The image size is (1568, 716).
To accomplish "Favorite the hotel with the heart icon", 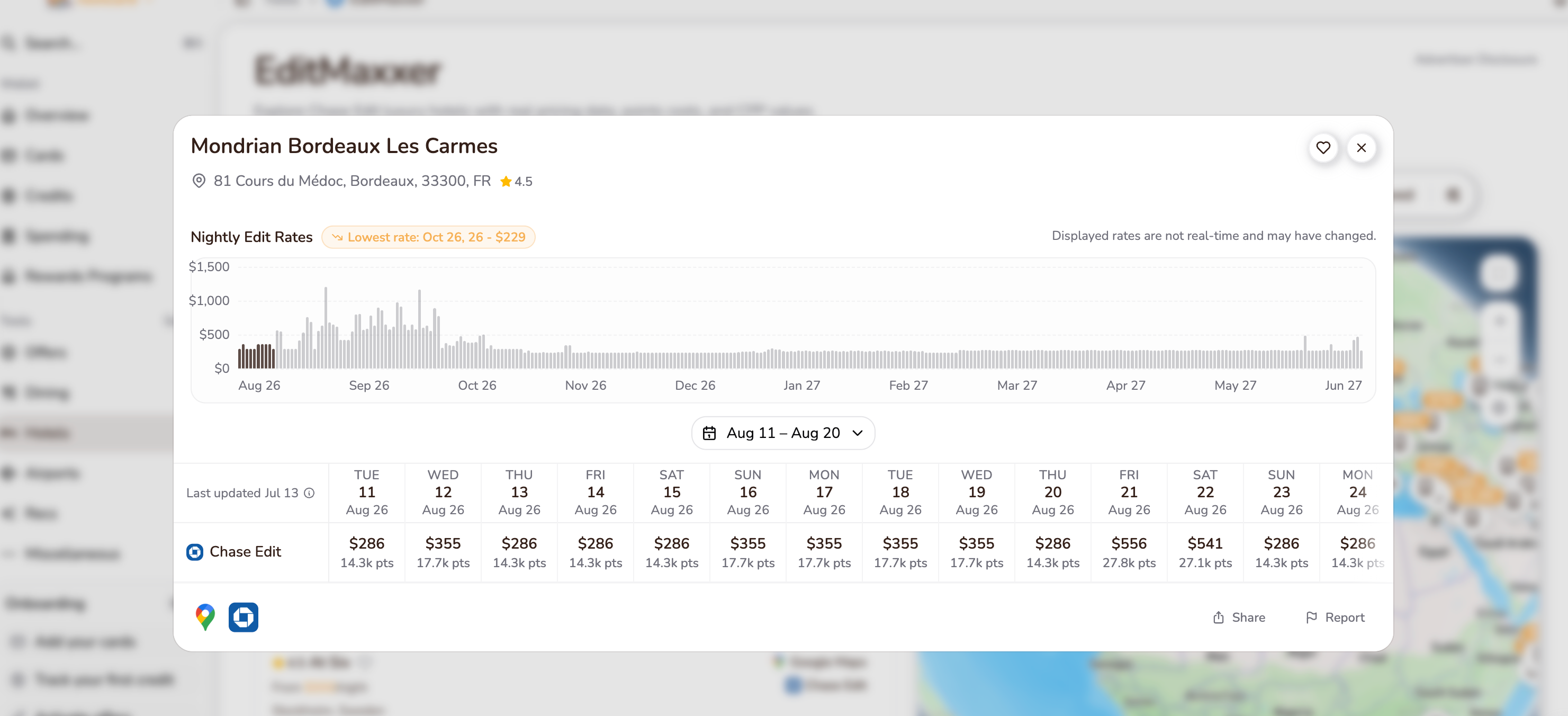I will 1323,147.
